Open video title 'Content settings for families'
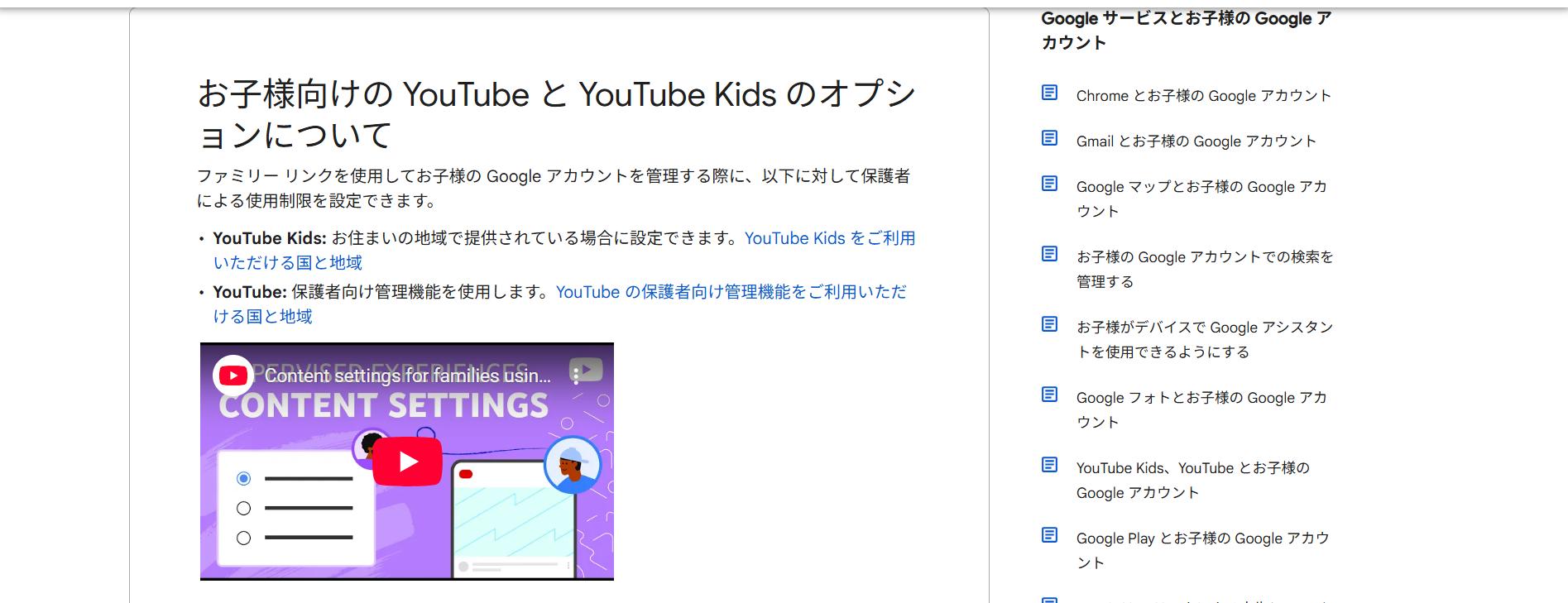The width and height of the screenshot is (1568, 603). coord(407,376)
